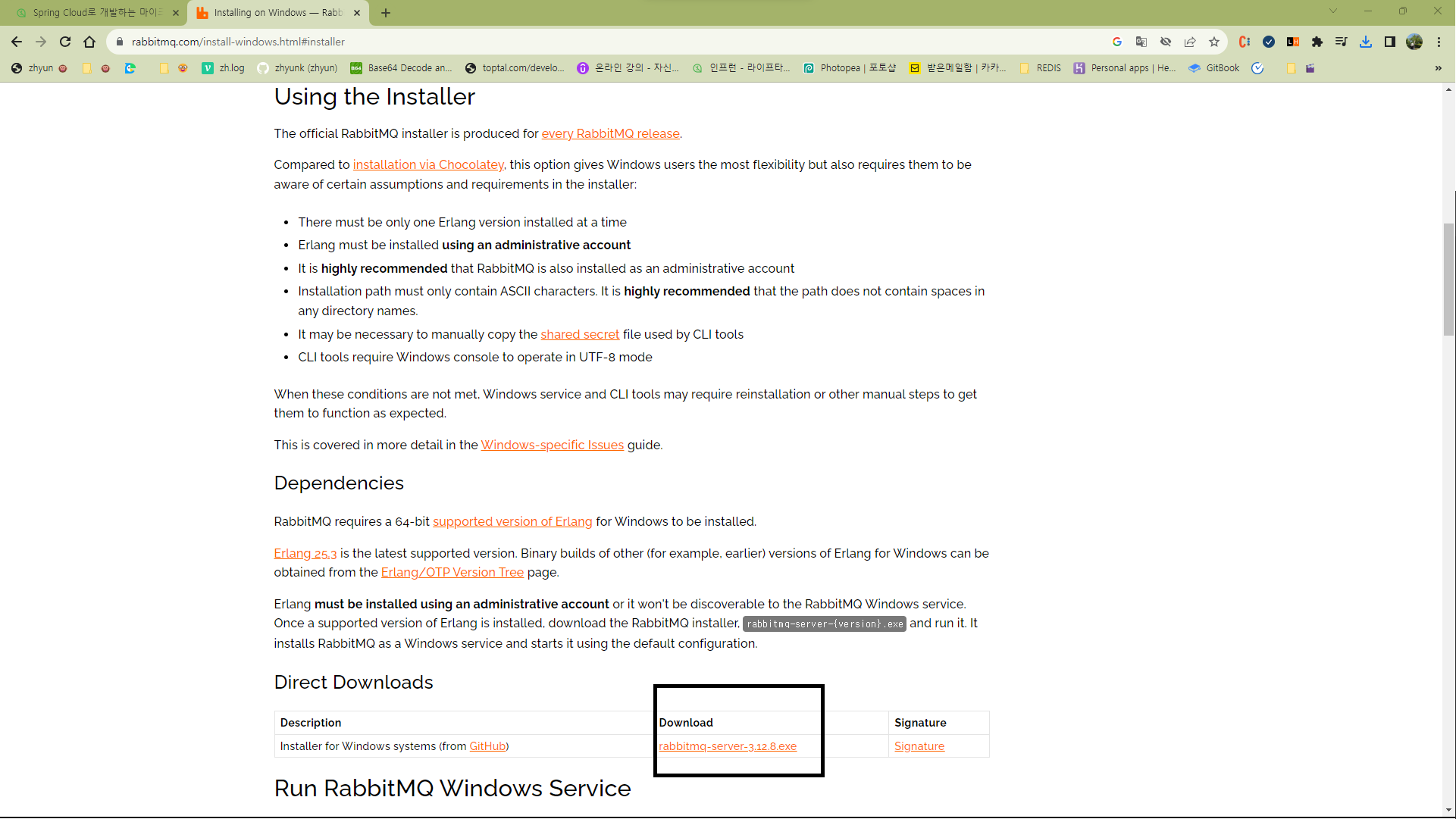Image resolution: width=1456 pixels, height=819 pixels.
Task: Go back with the browser back arrow
Action: pos(17,42)
